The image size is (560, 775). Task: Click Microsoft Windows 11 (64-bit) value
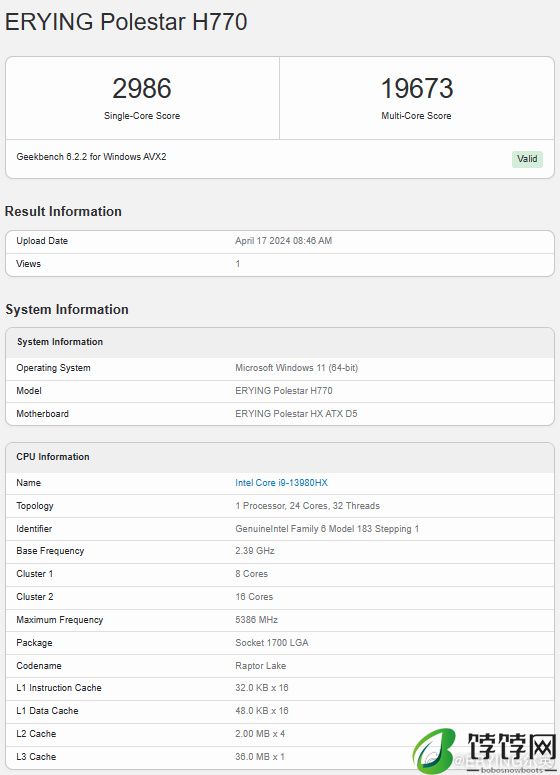tap(297, 368)
